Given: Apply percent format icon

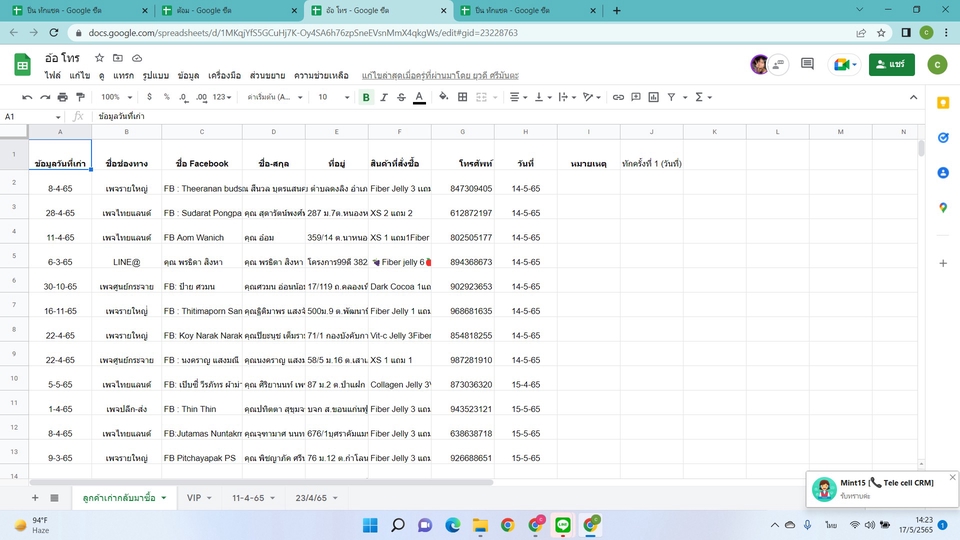Looking at the screenshot, I should point(167,97).
